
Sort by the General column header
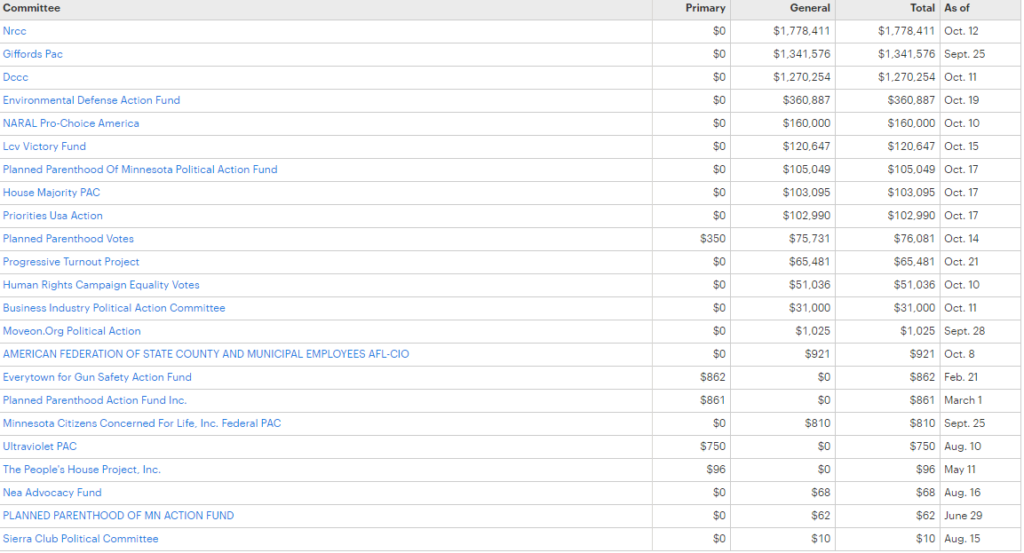[810, 8]
